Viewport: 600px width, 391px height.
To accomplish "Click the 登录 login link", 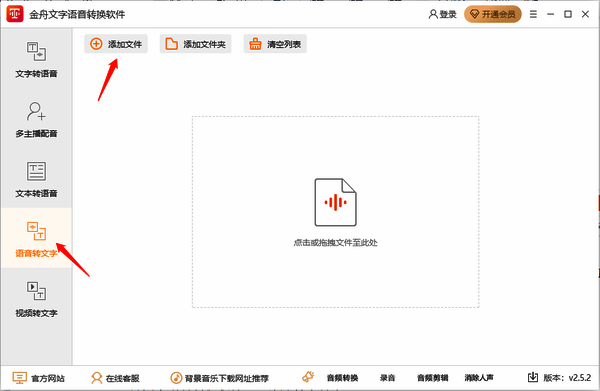I will click(442, 14).
